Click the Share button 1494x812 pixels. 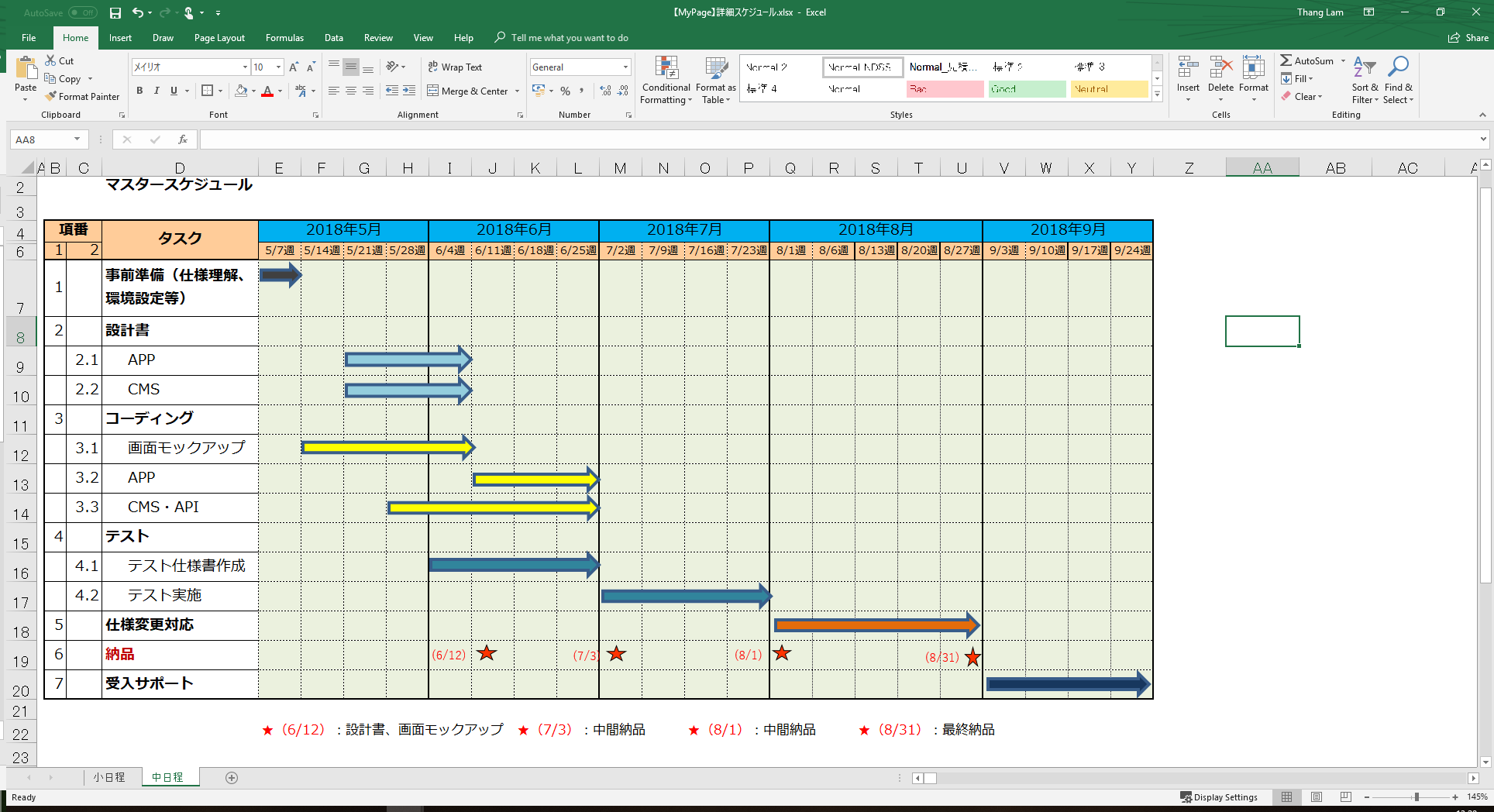[1468, 37]
